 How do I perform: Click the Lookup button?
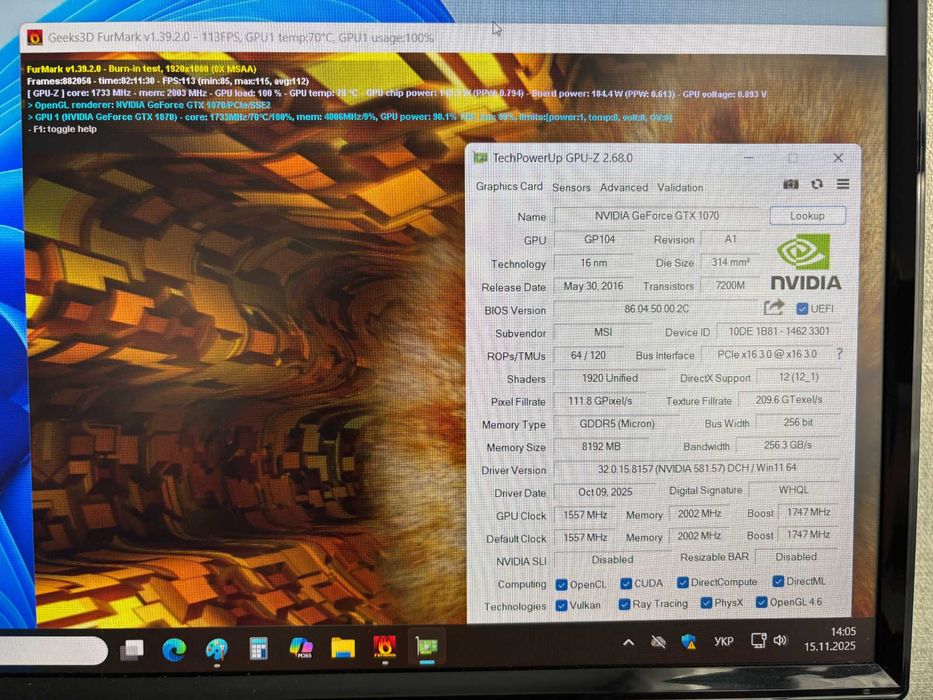[x=807, y=215]
